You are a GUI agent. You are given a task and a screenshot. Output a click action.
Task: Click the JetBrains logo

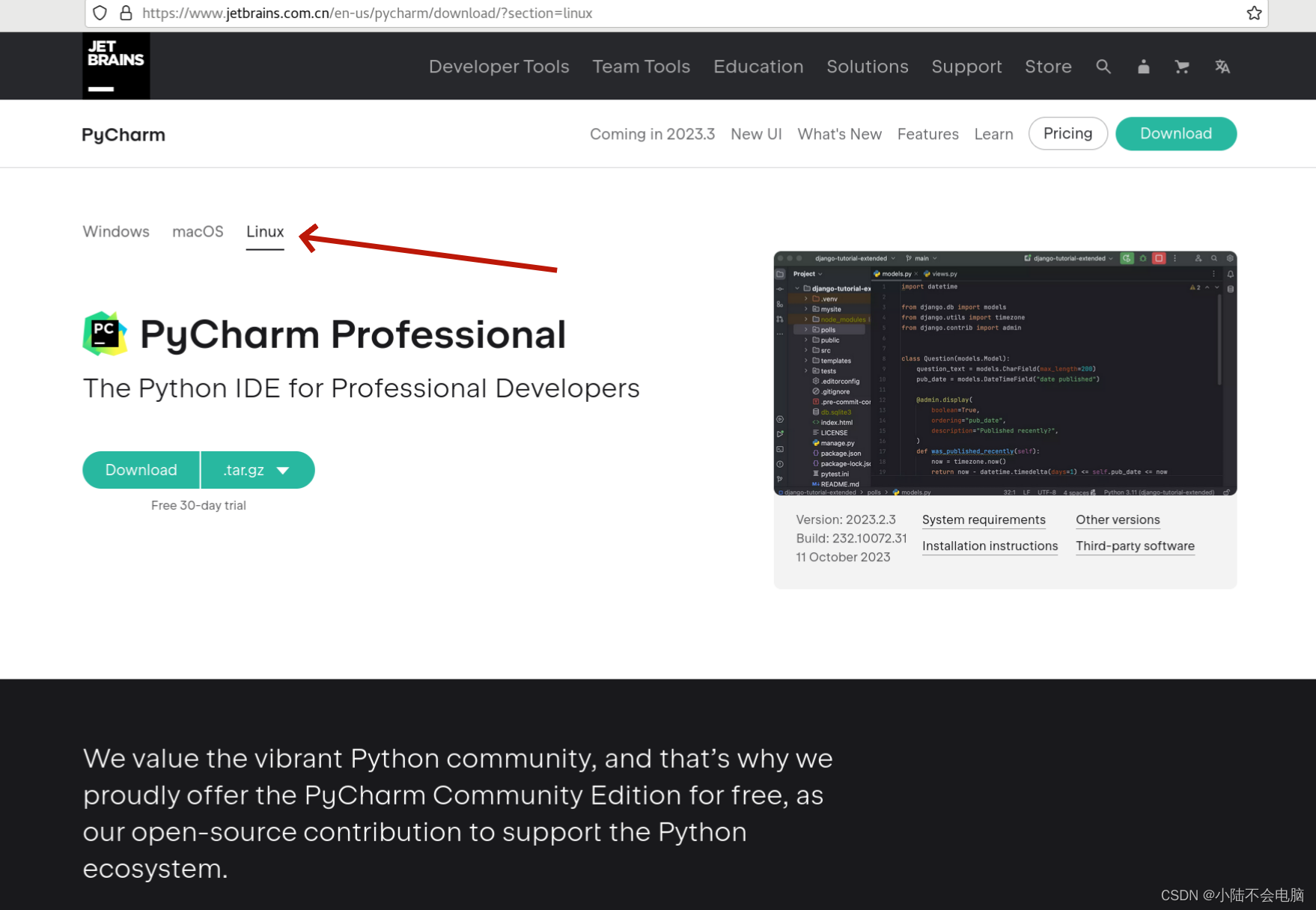point(116,66)
